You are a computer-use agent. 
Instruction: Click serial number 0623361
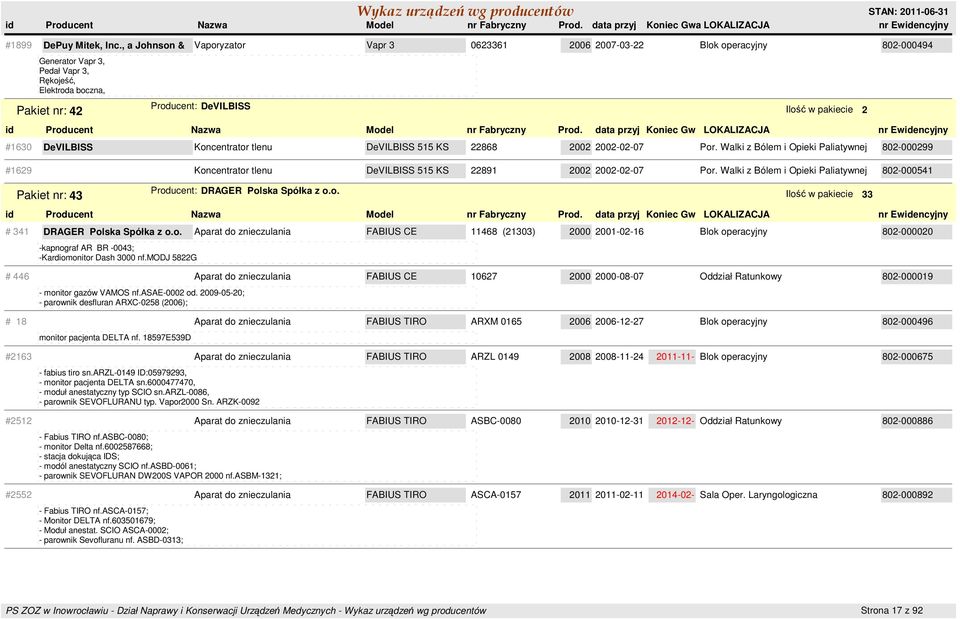click(x=489, y=45)
